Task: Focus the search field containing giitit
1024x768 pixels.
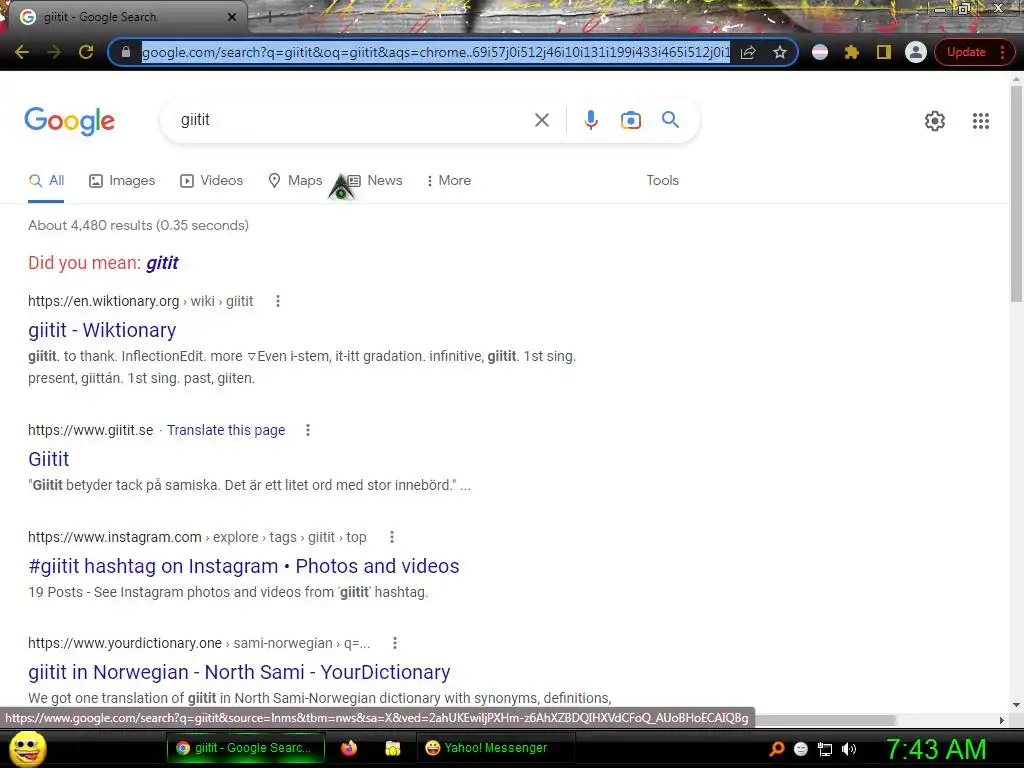Action: pos(353,120)
